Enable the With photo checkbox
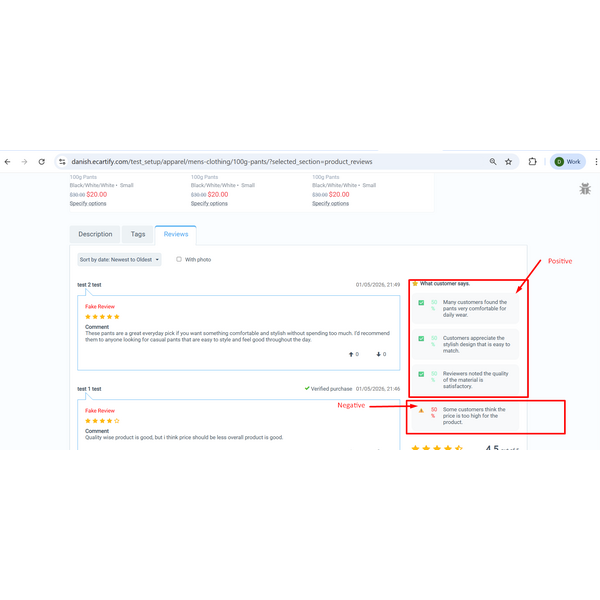Screen dimensions: 600x600 tap(179, 259)
